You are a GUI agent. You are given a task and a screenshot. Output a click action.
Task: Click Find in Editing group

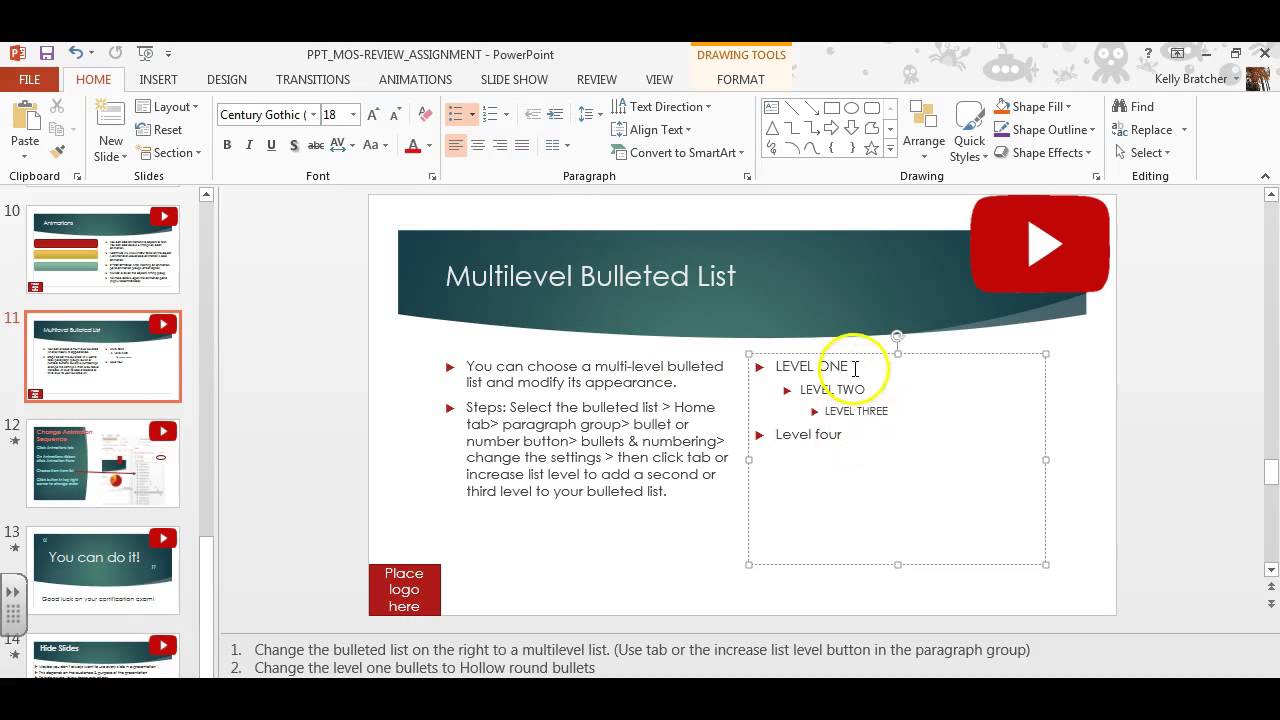[x=1132, y=107]
